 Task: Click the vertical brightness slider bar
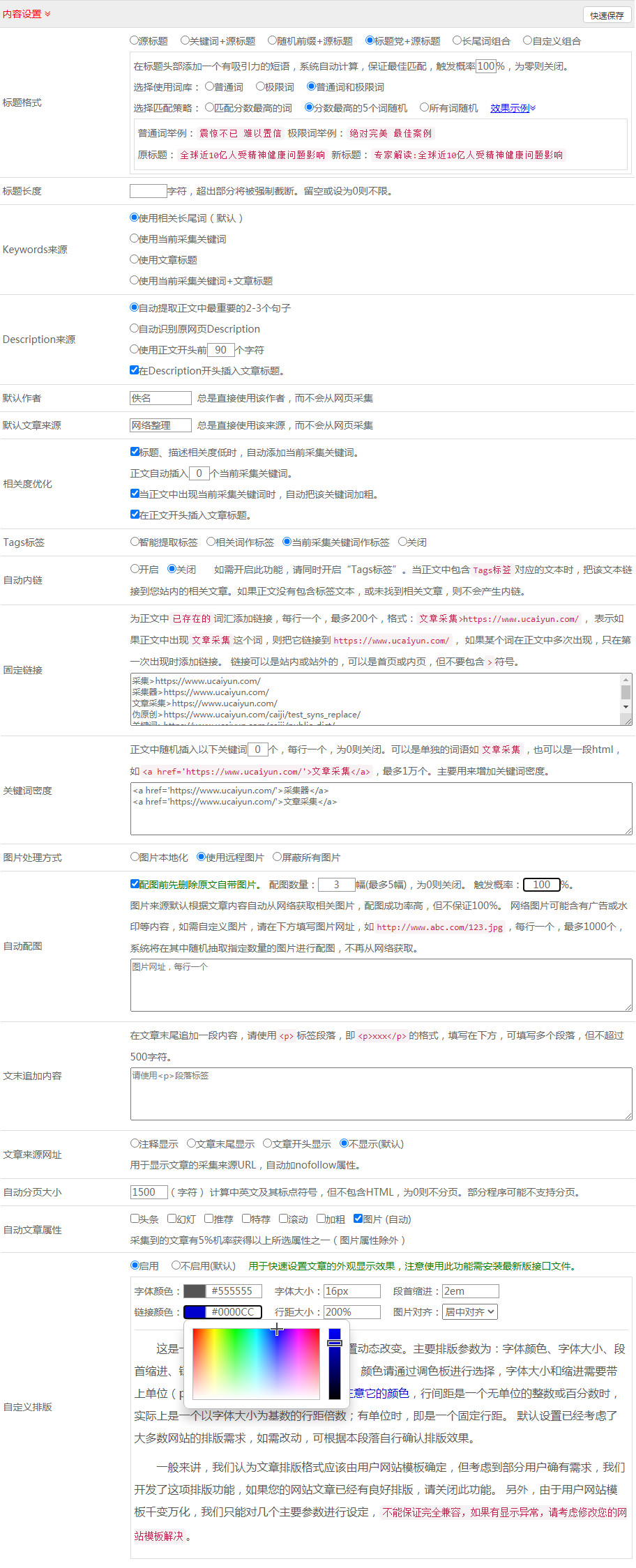point(335,1364)
